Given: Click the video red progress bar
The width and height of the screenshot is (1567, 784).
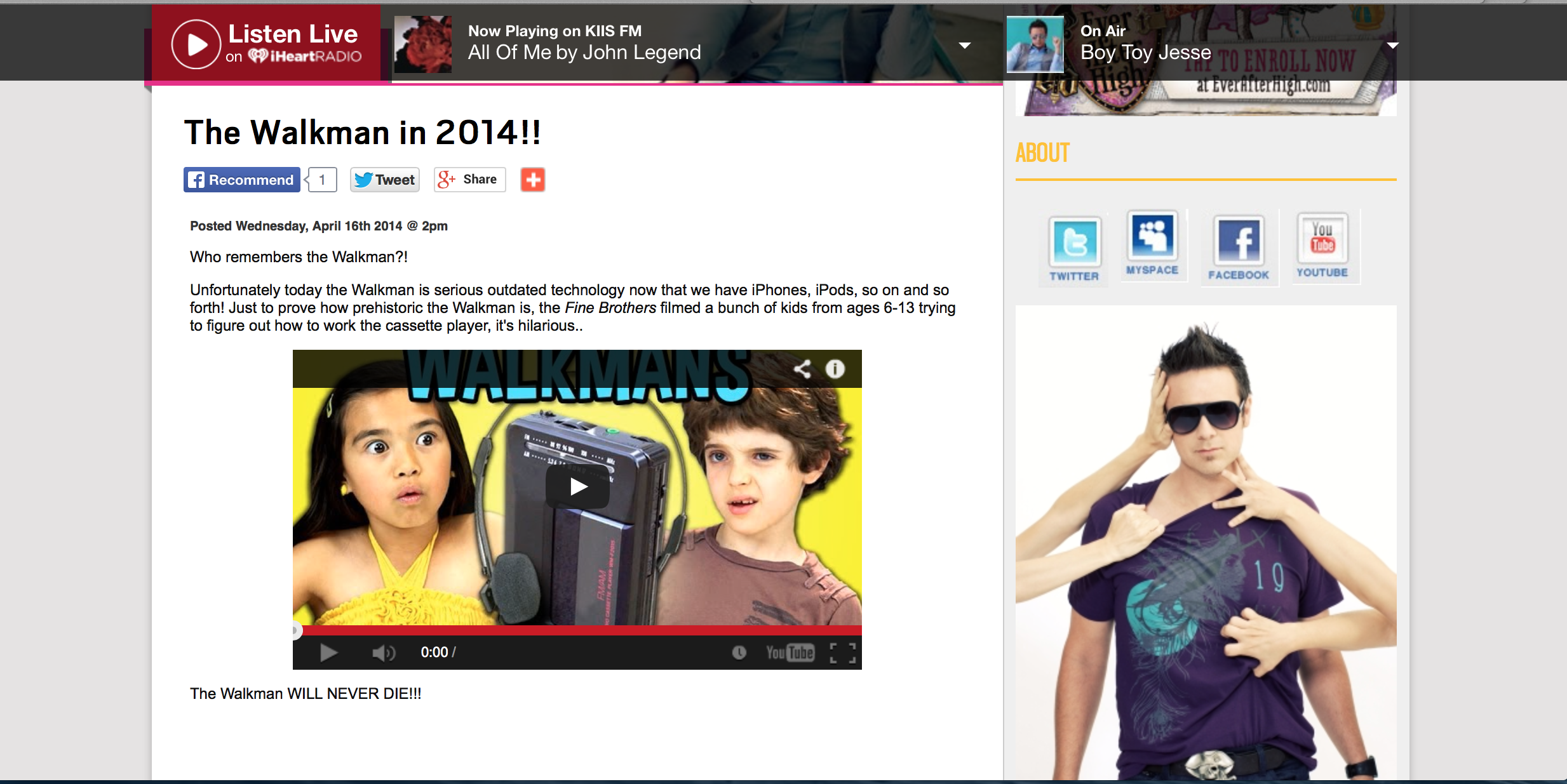Looking at the screenshot, I should click(x=578, y=630).
